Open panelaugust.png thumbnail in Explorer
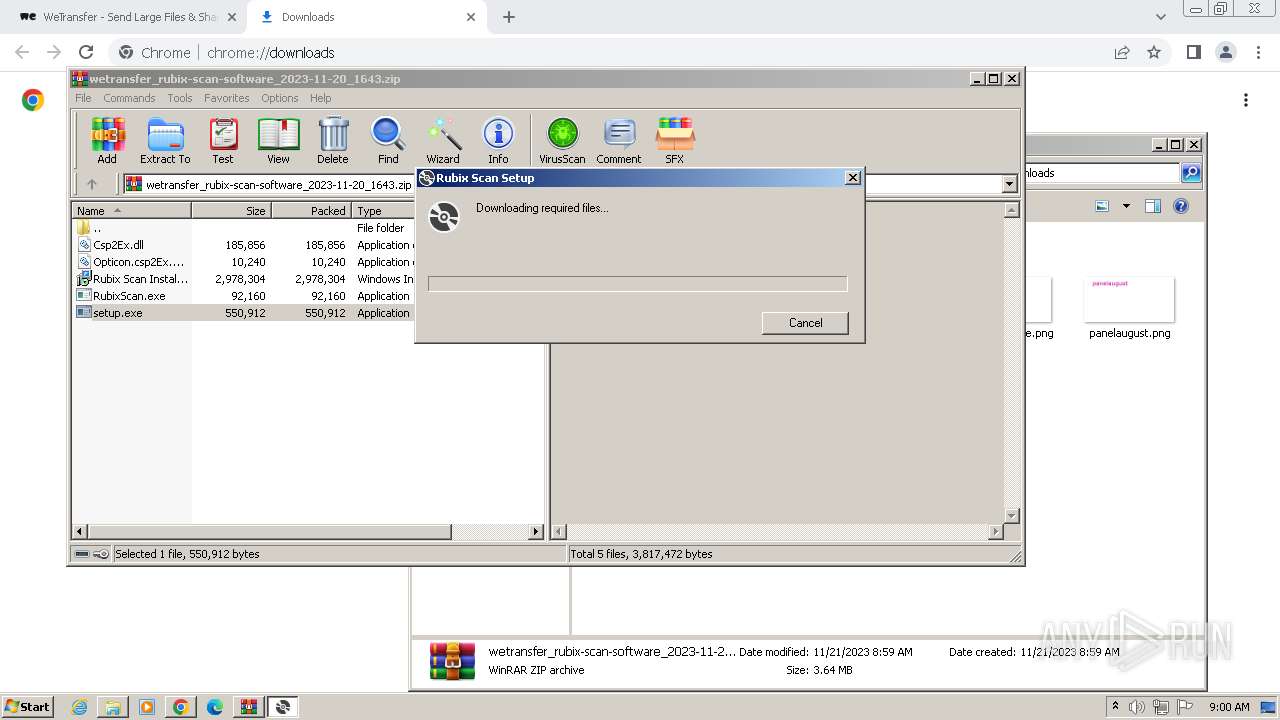This screenshot has width=1280, height=720. 1129,300
